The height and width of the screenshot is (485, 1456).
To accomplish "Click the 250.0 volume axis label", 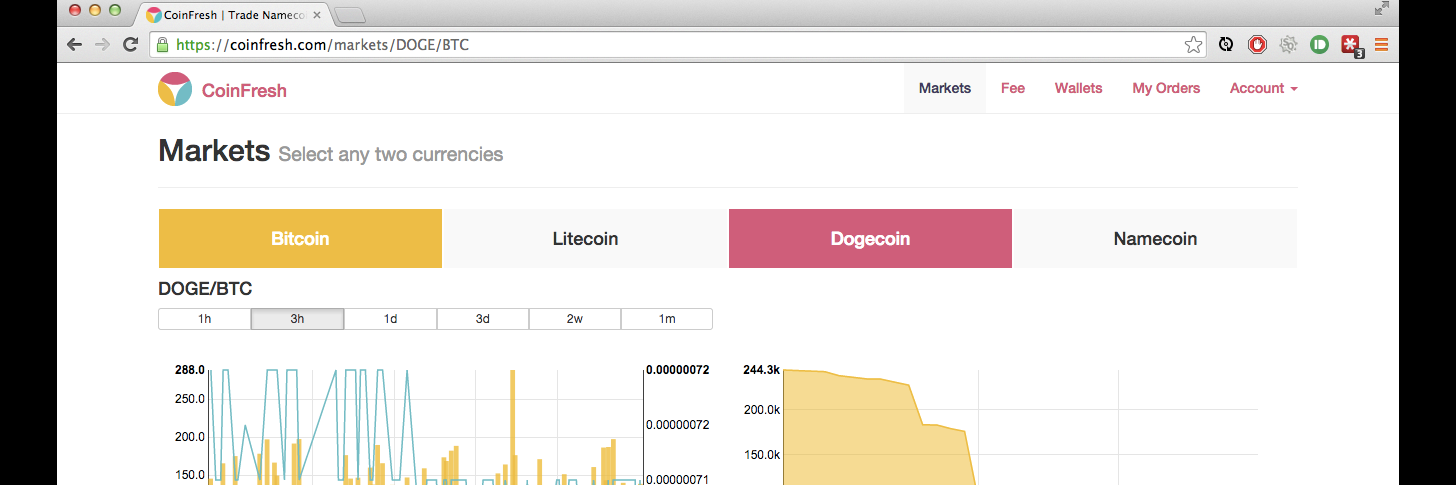I will coord(189,398).
